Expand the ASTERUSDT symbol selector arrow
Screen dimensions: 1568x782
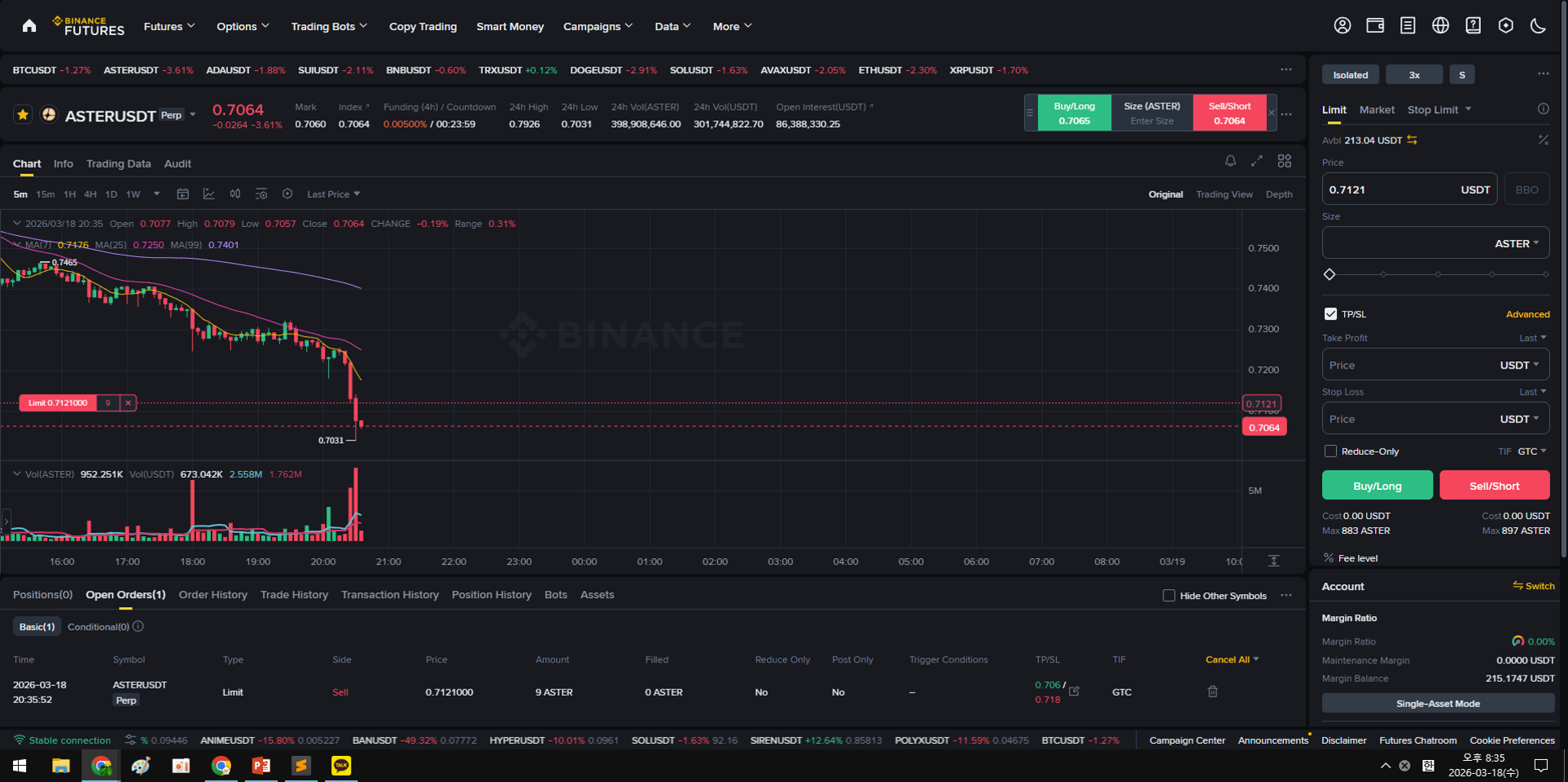[x=193, y=115]
